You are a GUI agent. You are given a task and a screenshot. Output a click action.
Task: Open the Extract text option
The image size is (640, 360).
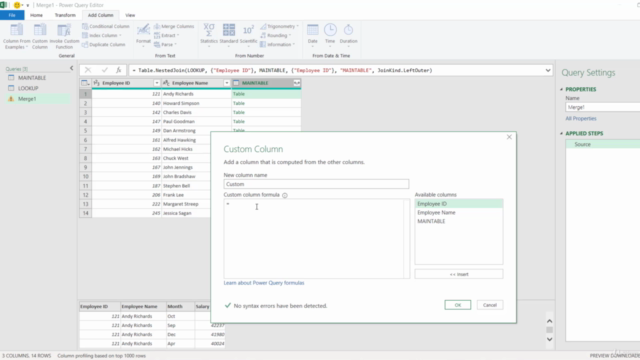coord(167,36)
